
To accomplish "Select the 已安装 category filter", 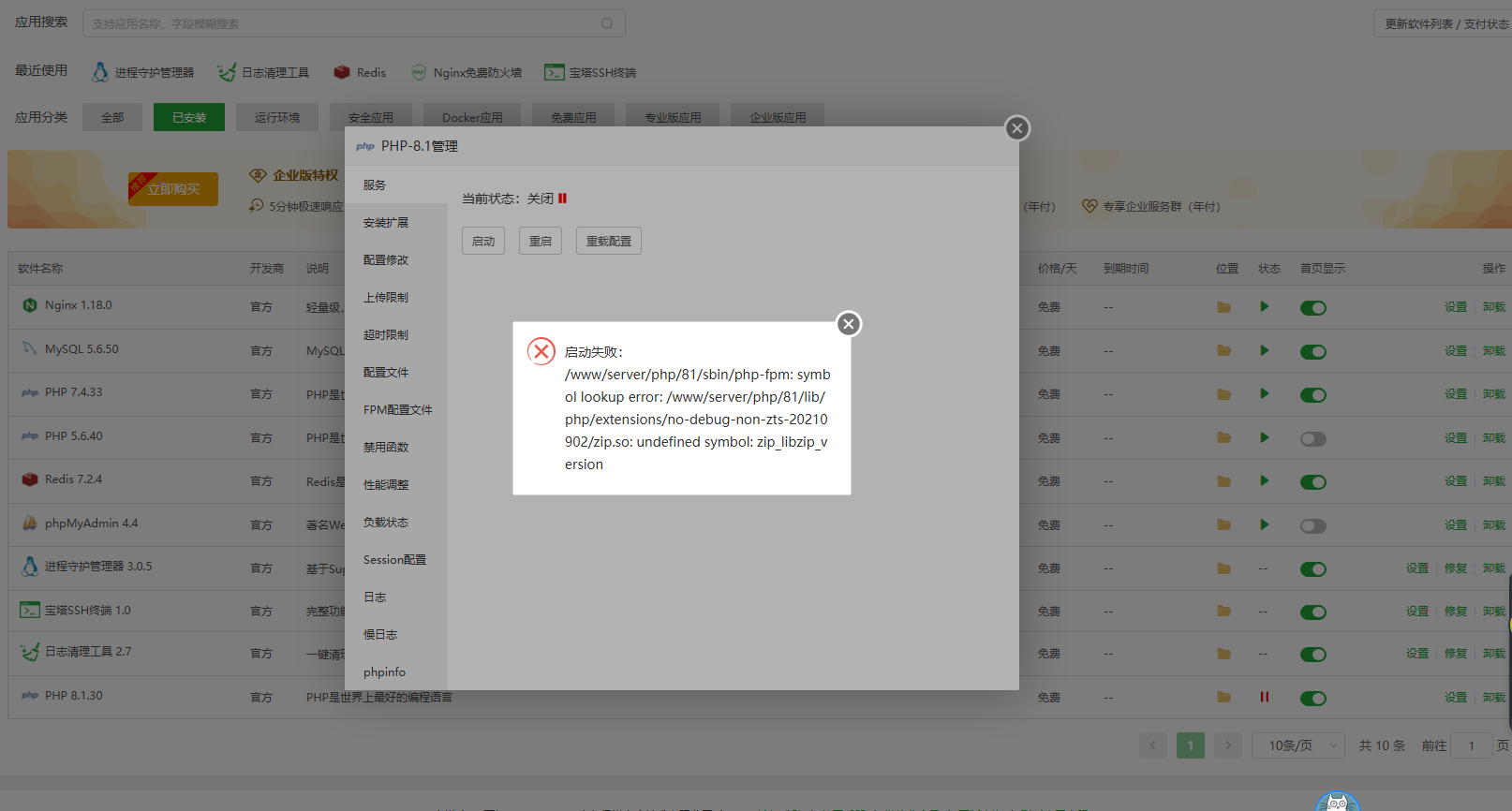I will pyautogui.click(x=189, y=117).
